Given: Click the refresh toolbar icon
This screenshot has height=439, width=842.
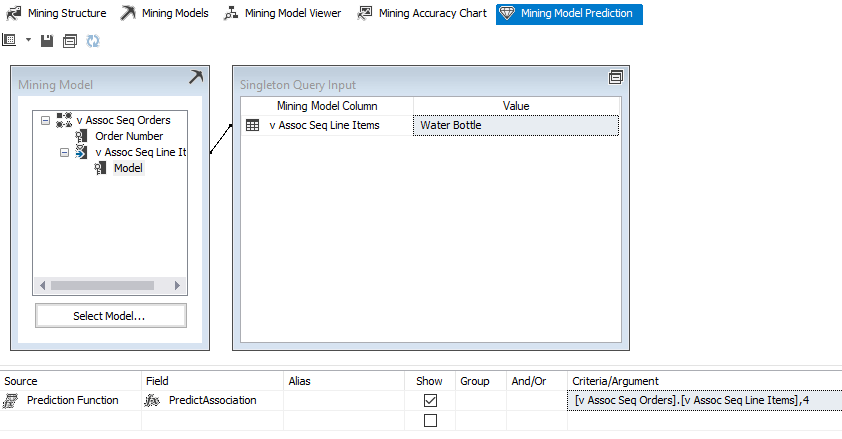Looking at the screenshot, I should [x=93, y=41].
